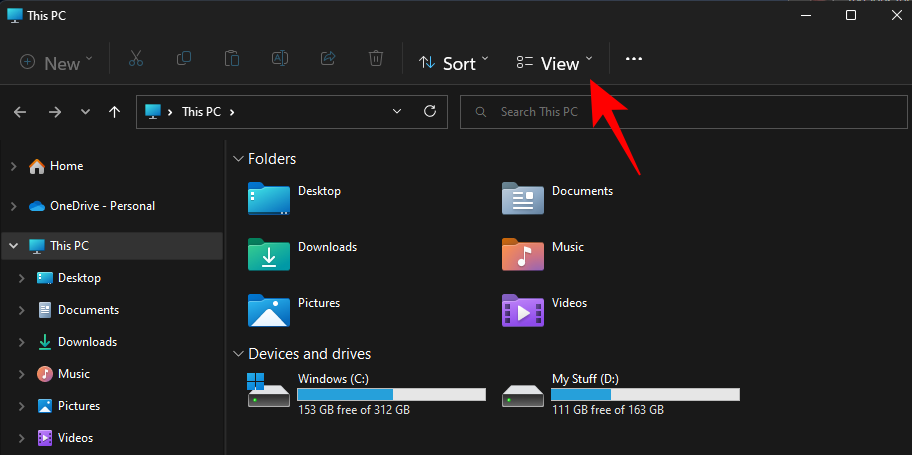The image size is (912, 455).
Task: Click the Copy icon in toolbar
Action: pos(184,58)
